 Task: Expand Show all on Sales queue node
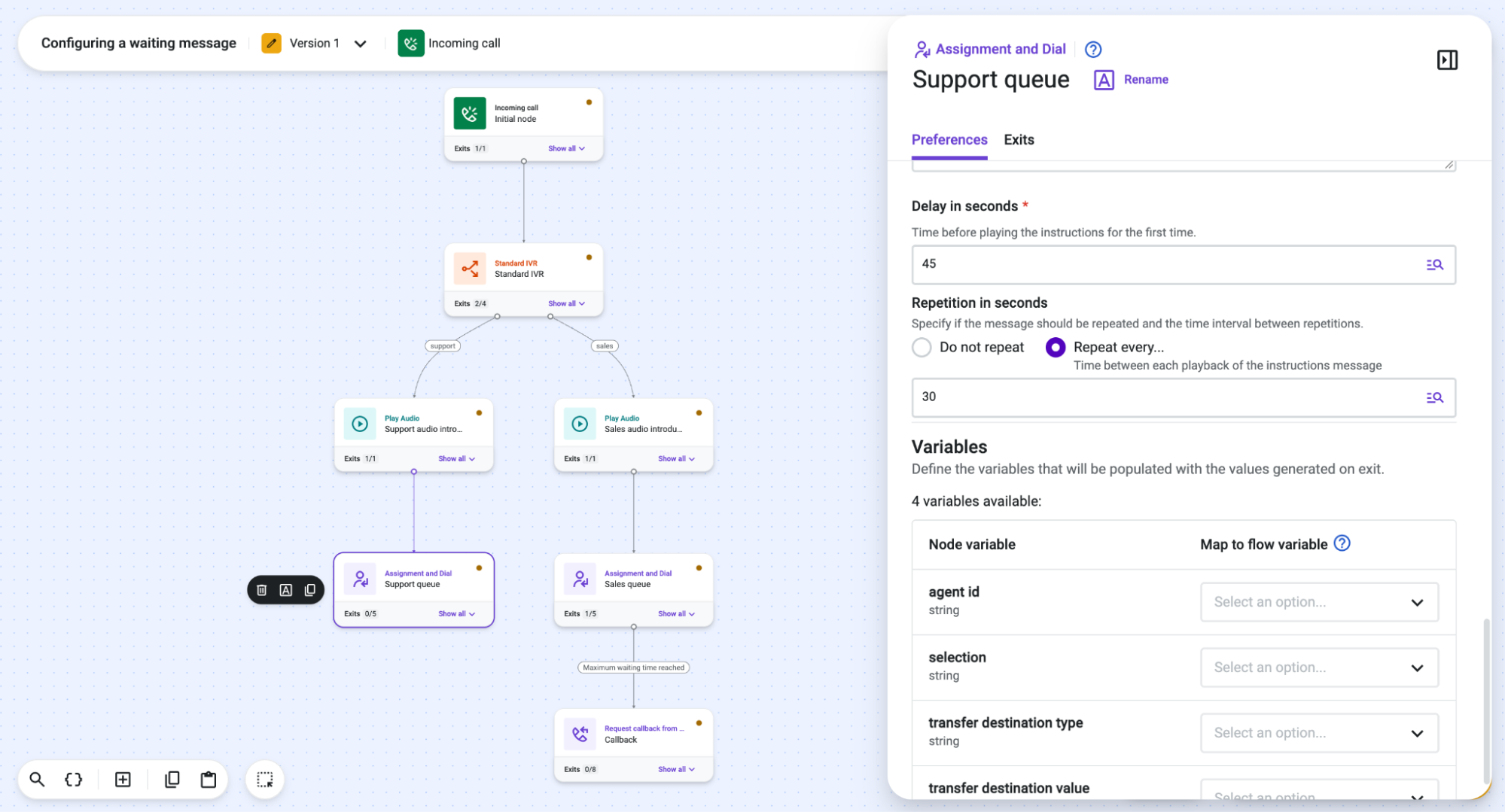pos(676,614)
